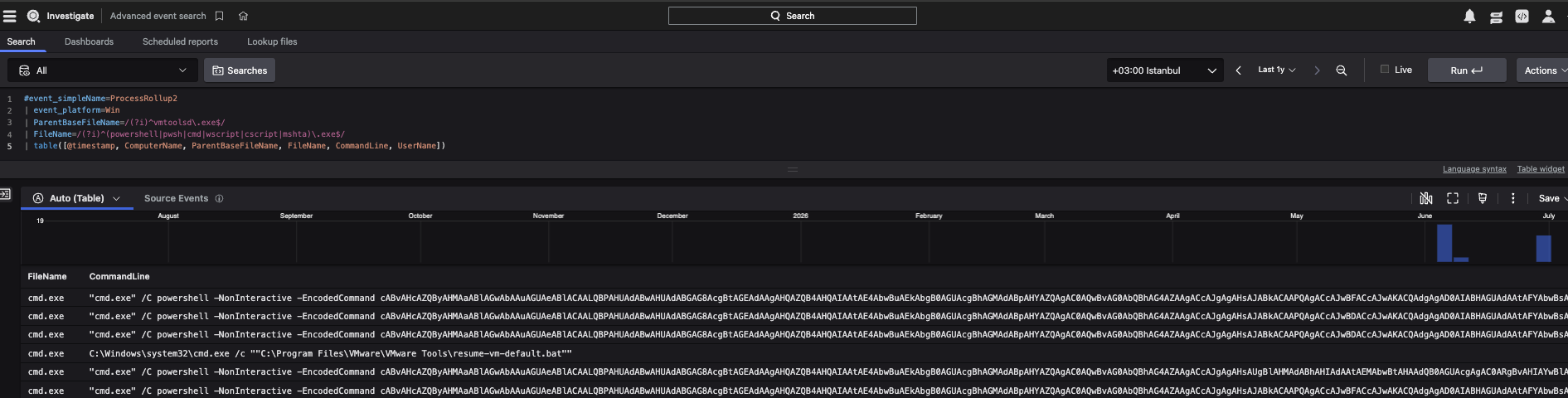1568x398 pixels.
Task: Open the code brackets icon in header
Action: tap(1522, 16)
